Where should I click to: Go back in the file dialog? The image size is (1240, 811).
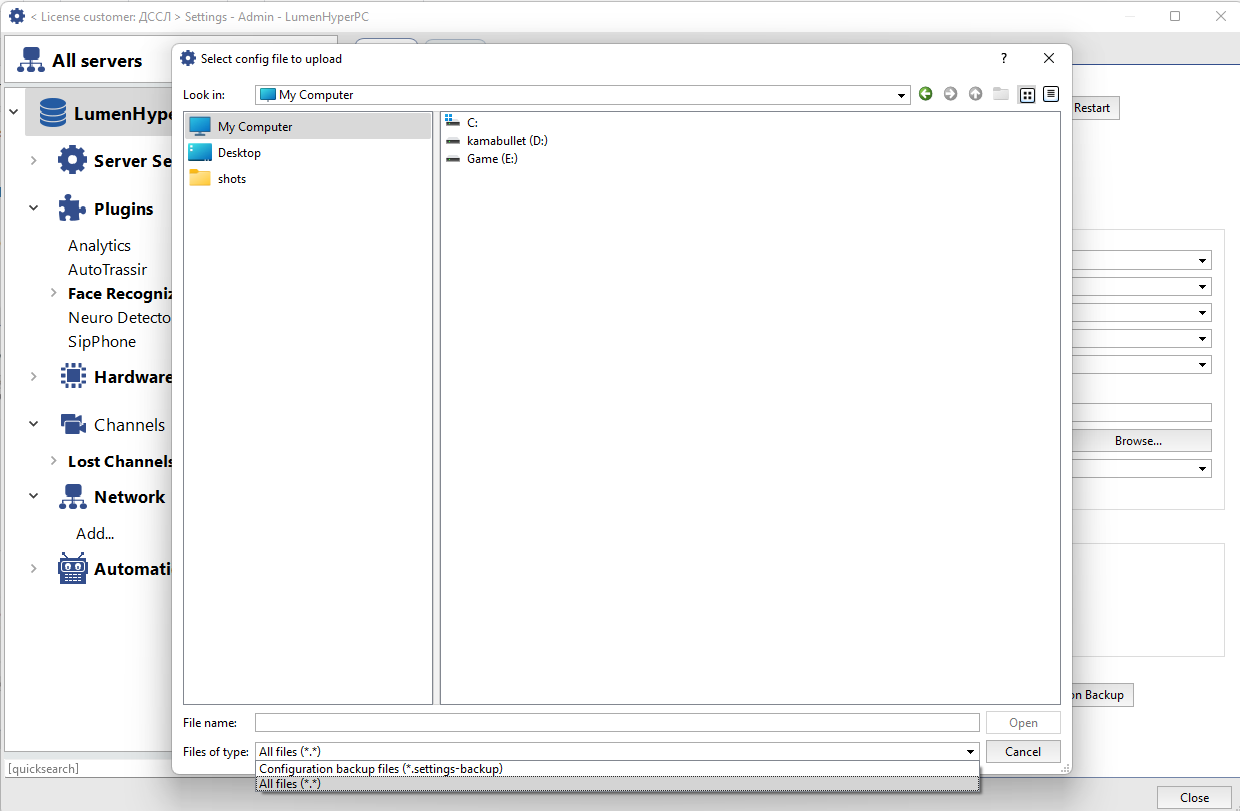coord(925,94)
